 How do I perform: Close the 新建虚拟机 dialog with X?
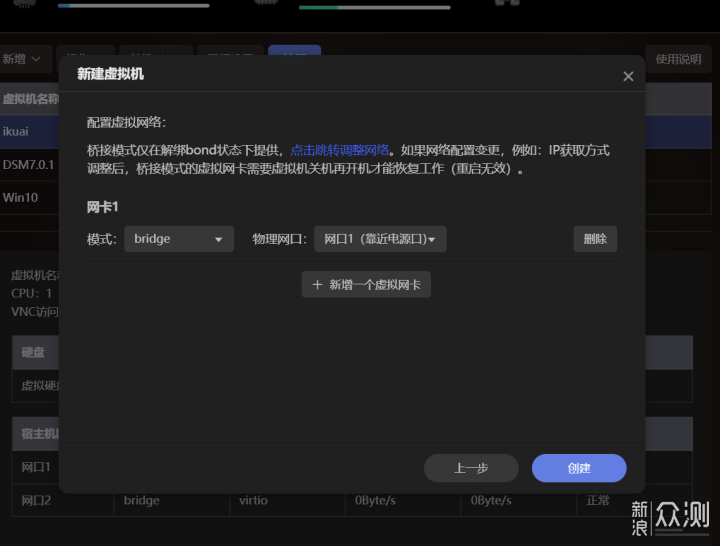[x=628, y=76]
